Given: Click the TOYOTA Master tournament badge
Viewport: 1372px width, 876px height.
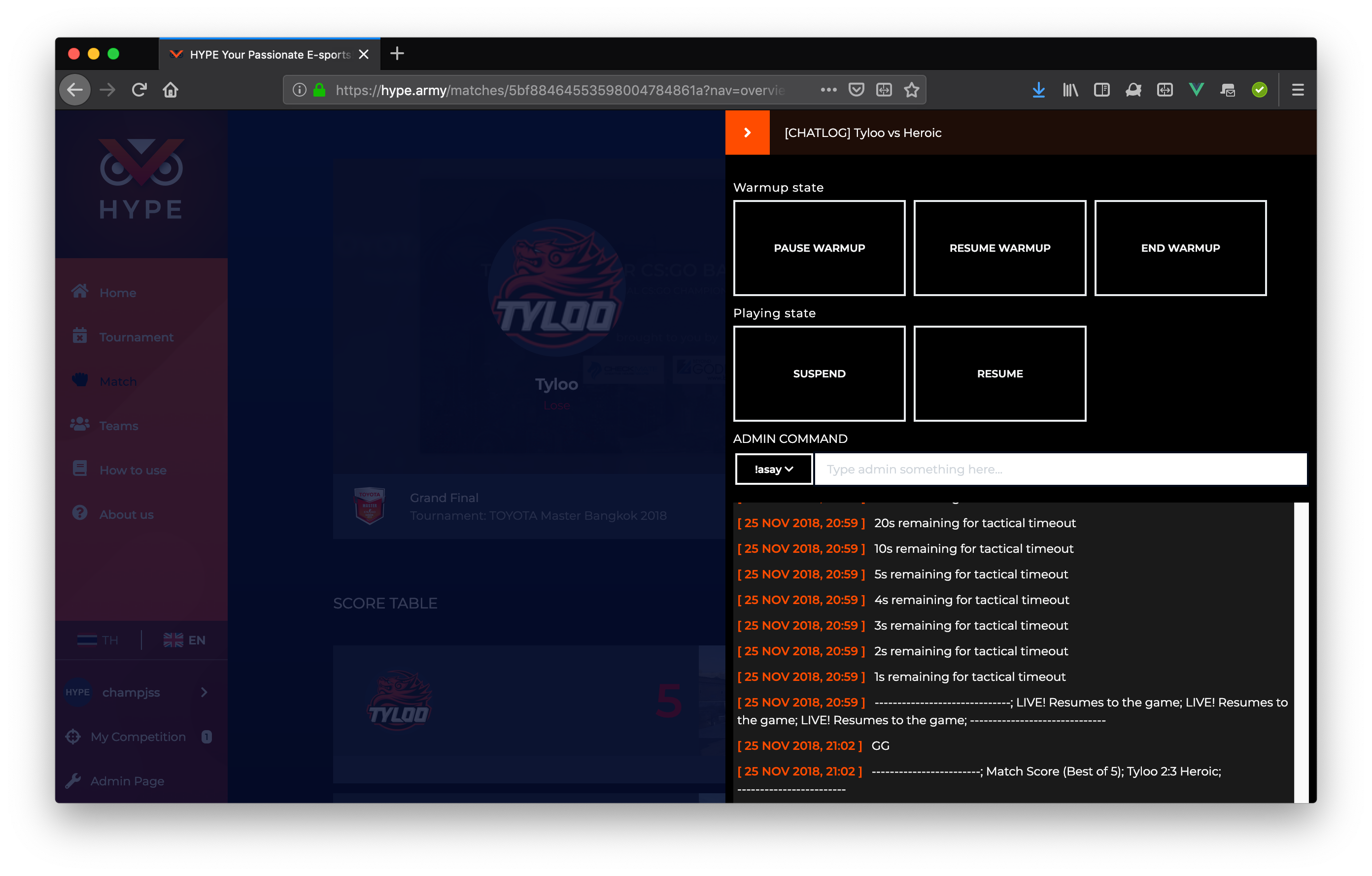Looking at the screenshot, I should [369, 505].
